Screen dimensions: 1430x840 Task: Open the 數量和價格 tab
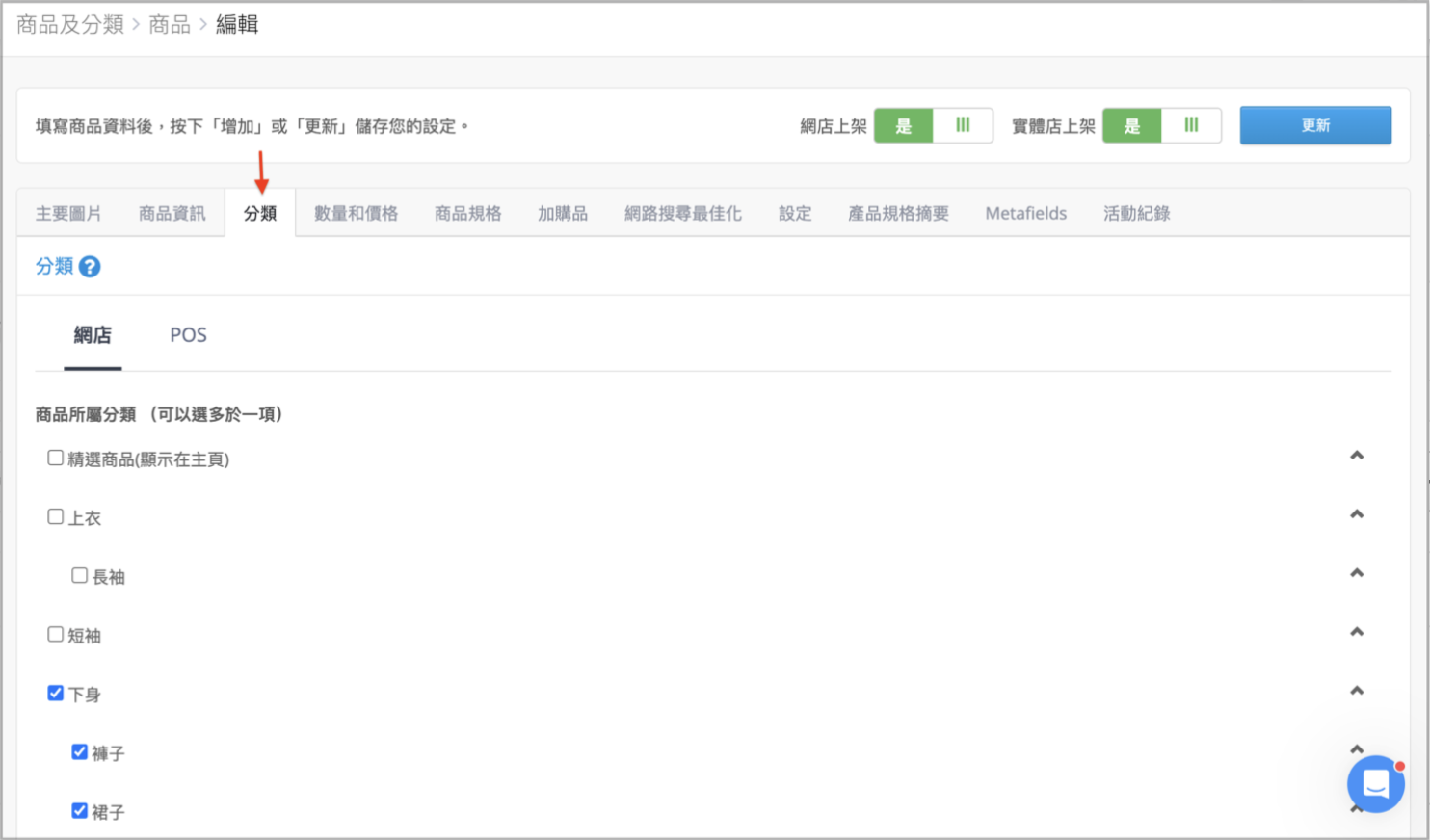(356, 213)
